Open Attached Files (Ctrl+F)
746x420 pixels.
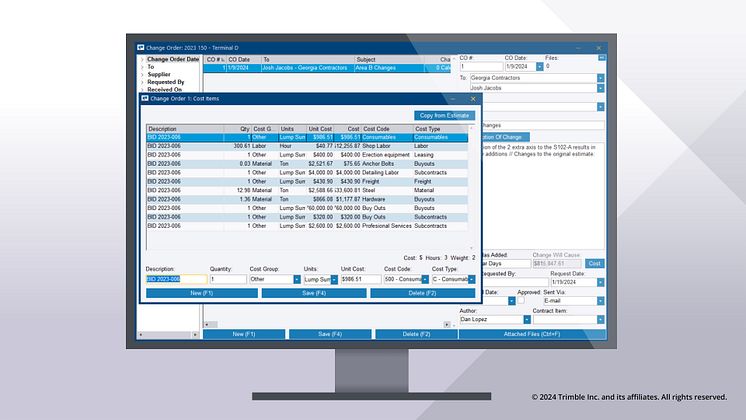point(531,333)
